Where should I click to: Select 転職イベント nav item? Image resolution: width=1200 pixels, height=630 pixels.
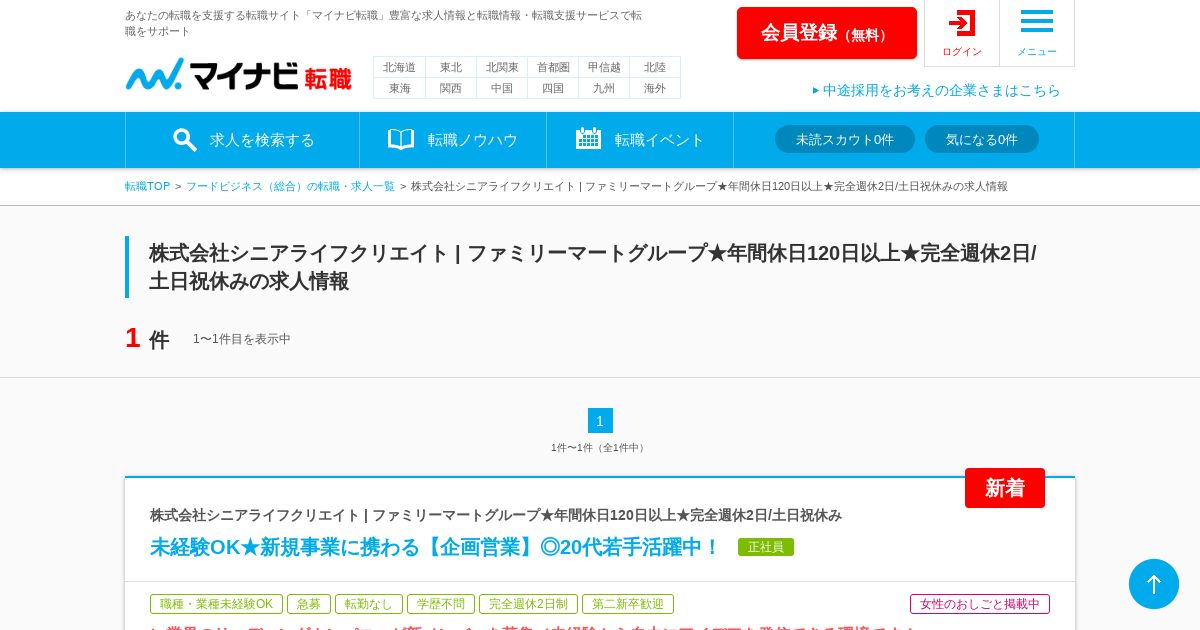pos(640,140)
